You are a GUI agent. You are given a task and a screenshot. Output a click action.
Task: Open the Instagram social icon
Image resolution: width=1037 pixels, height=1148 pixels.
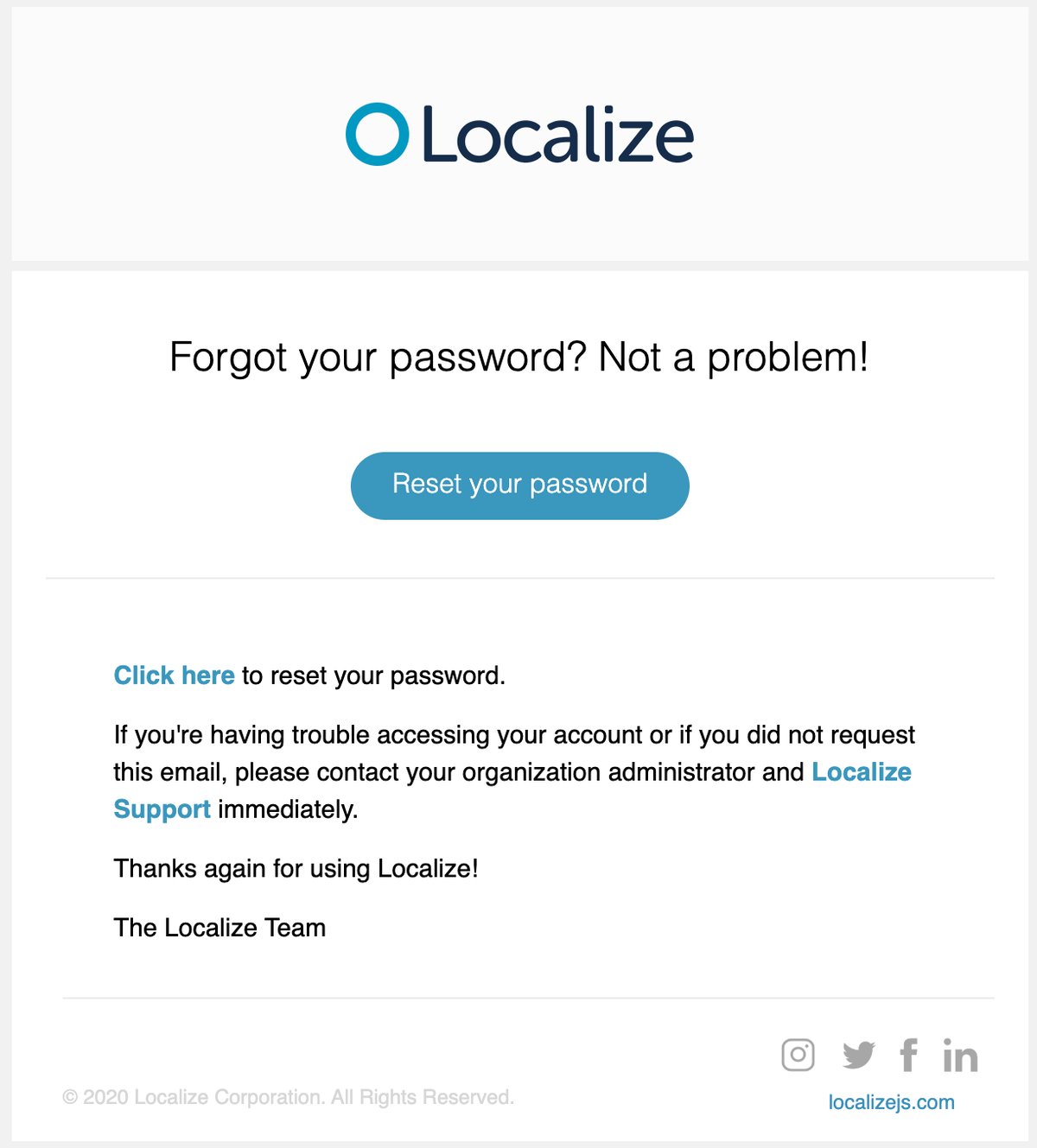tap(798, 1055)
